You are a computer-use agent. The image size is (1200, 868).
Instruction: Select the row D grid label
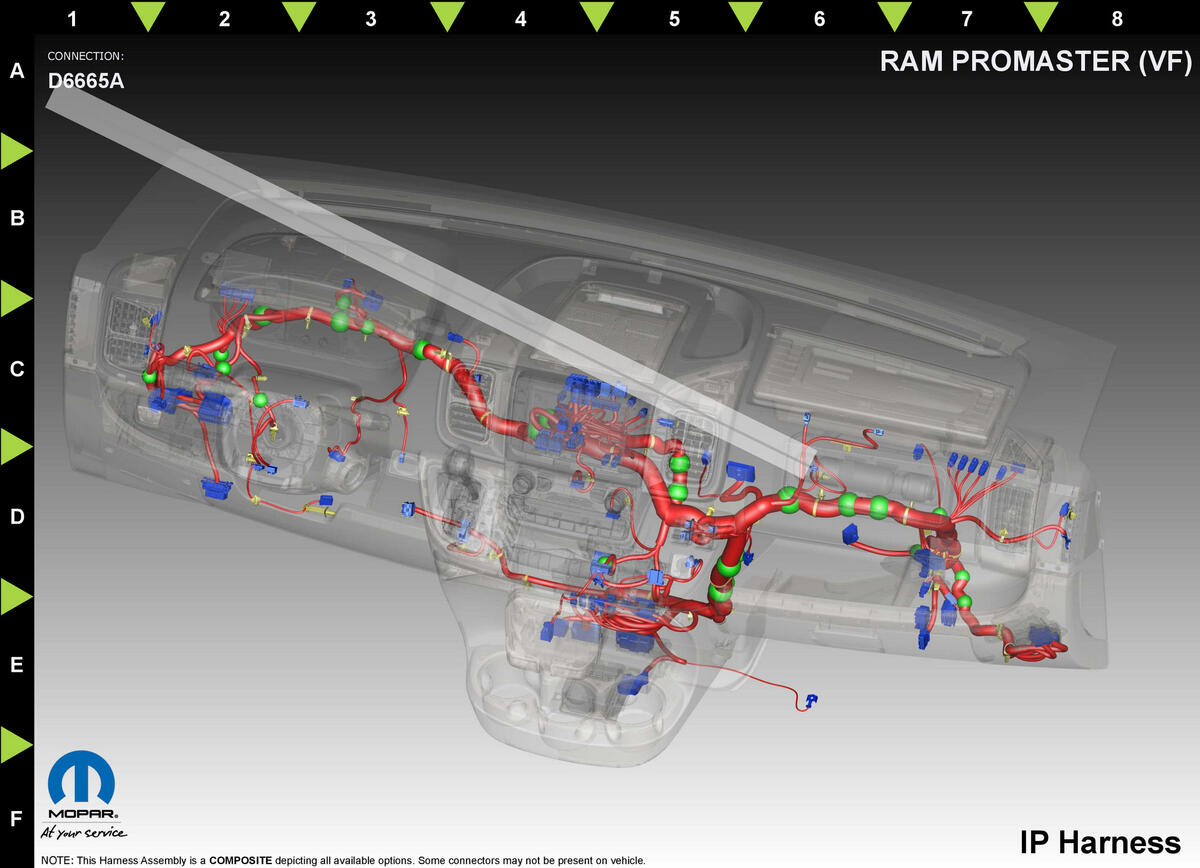(16, 517)
